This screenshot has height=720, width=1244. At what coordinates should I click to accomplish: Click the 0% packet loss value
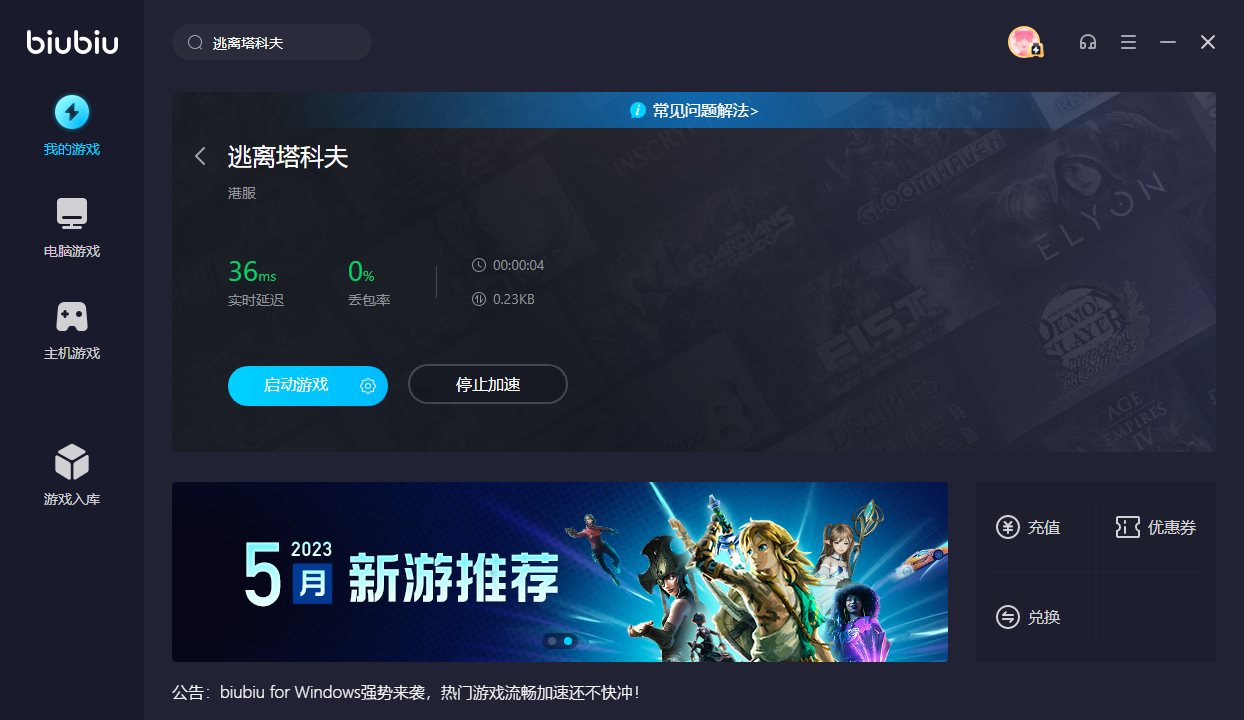pos(361,272)
